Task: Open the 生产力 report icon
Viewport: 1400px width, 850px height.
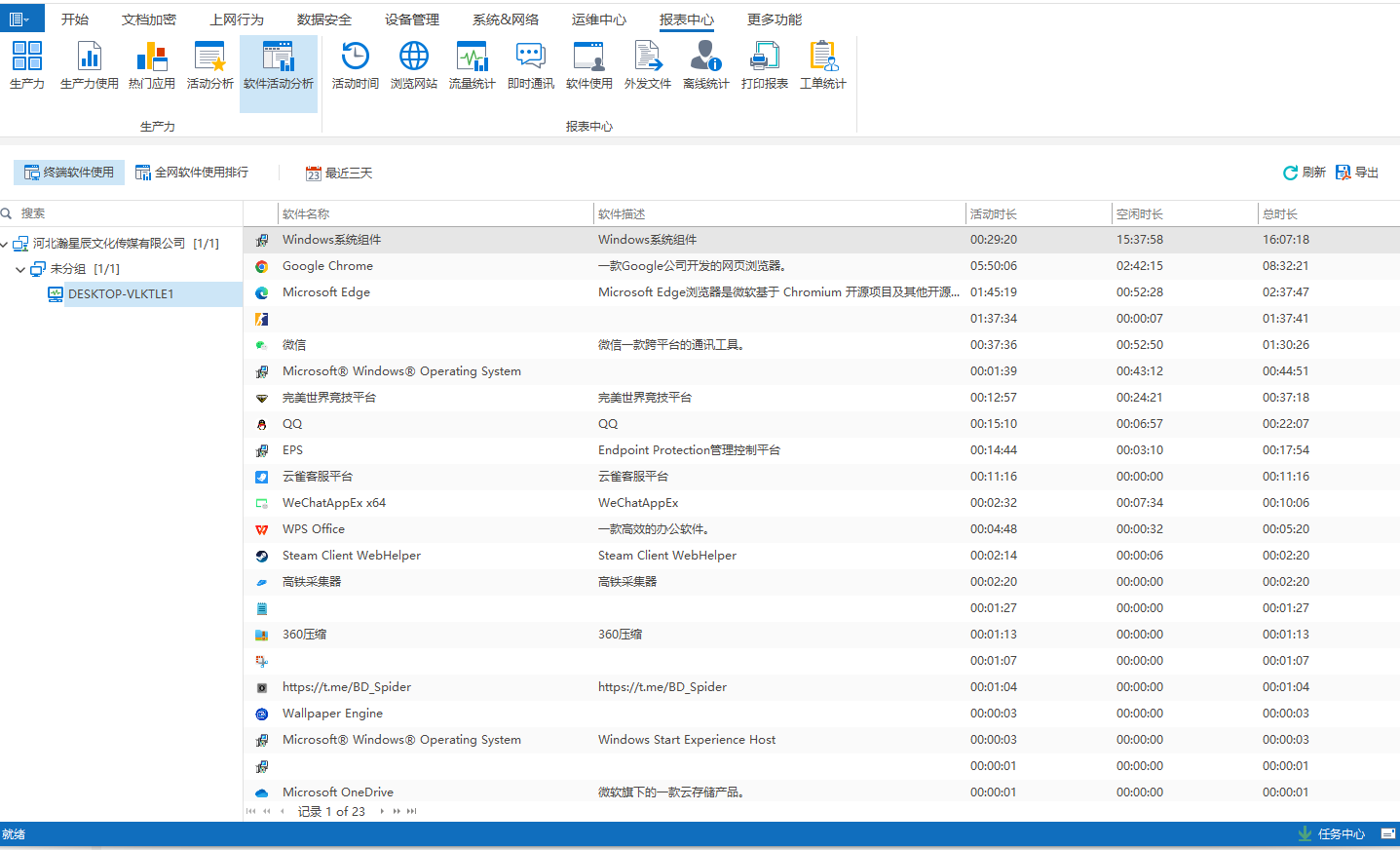Action: tap(27, 65)
